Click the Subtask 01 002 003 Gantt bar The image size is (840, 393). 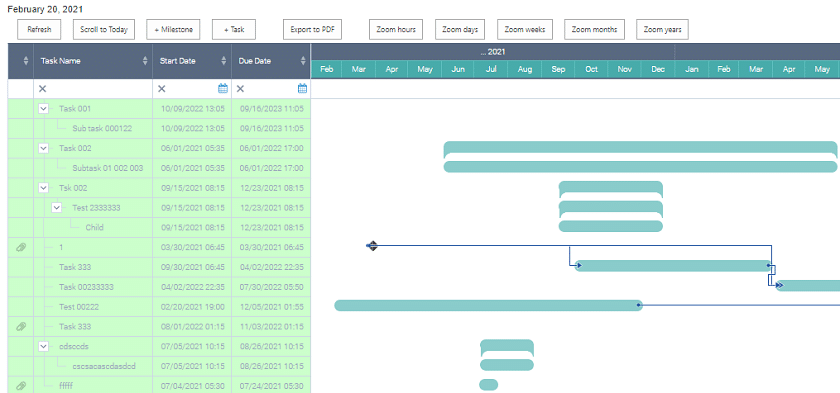[x=640, y=167]
